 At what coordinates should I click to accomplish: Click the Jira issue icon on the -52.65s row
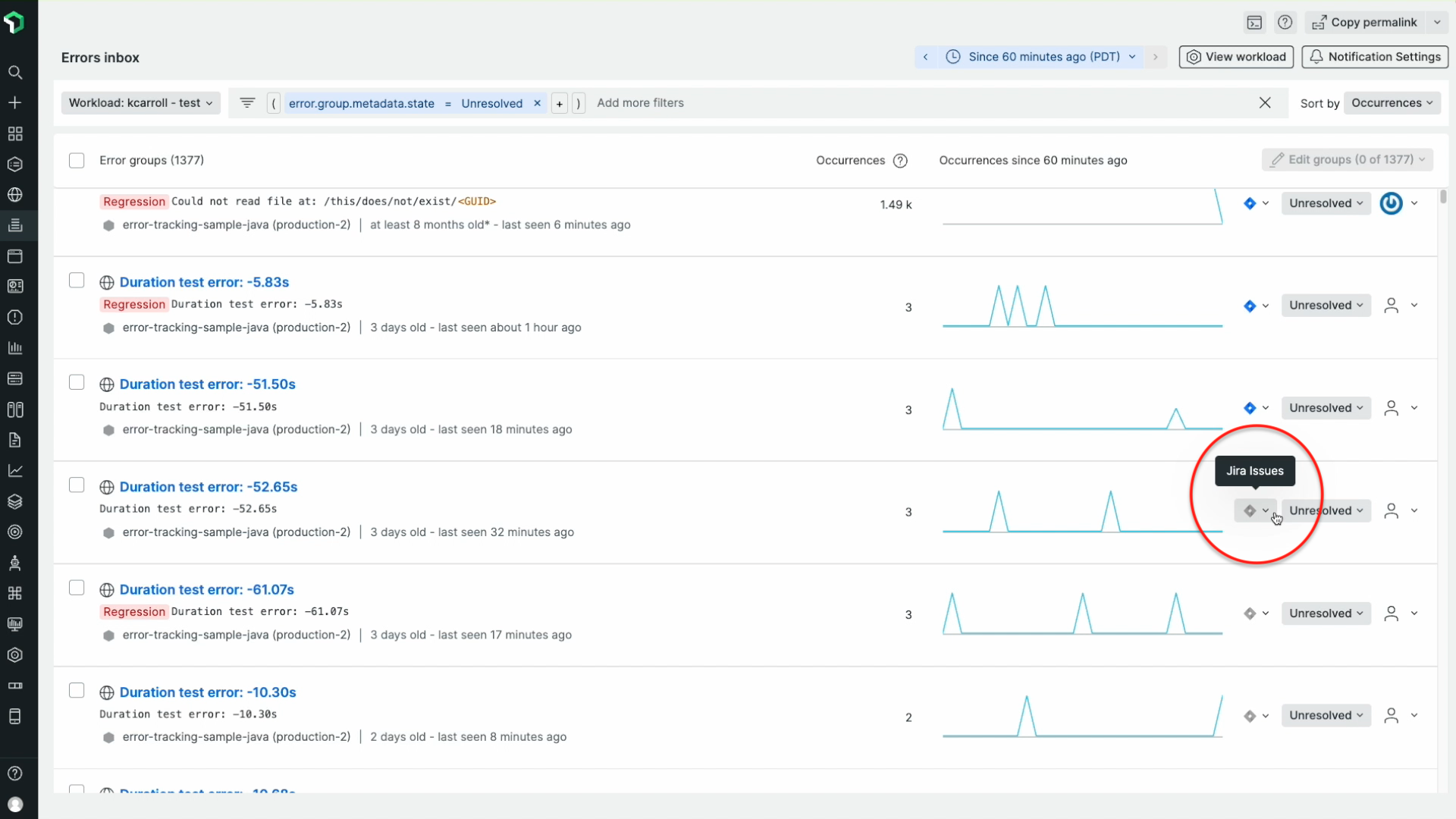pyautogui.click(x=1250, y=511)
